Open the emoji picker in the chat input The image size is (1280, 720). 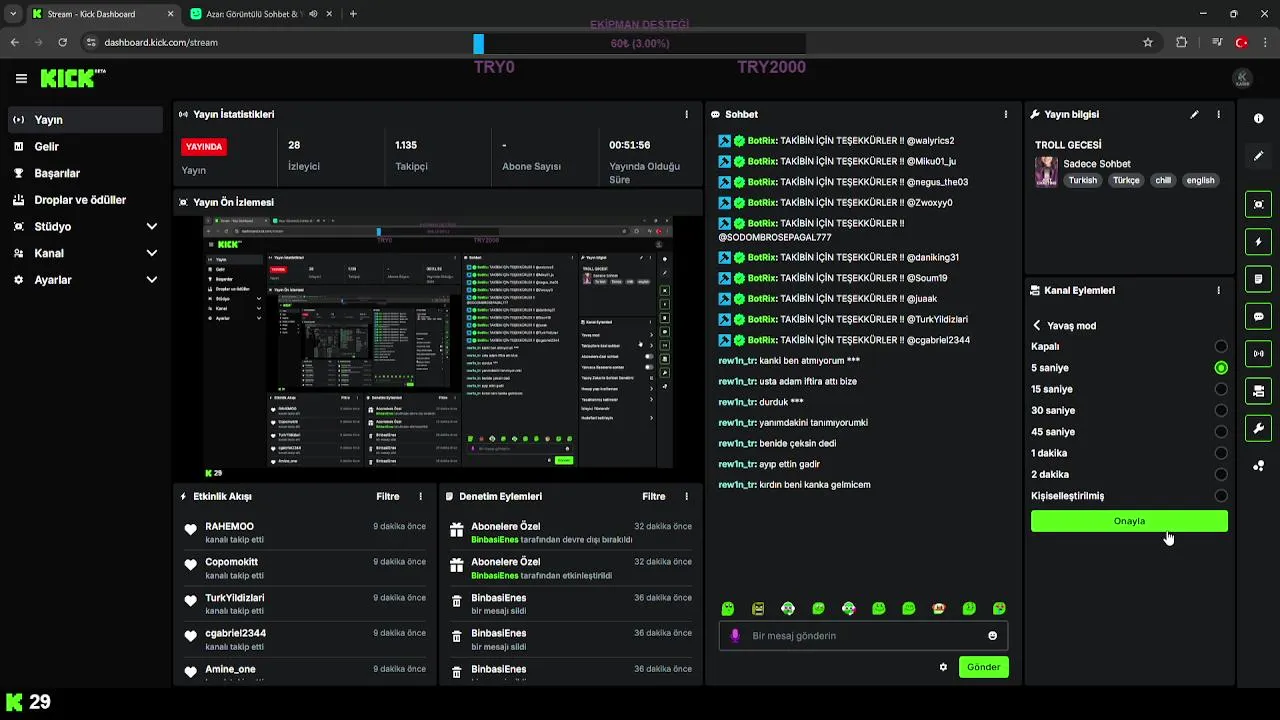[992, 635]
